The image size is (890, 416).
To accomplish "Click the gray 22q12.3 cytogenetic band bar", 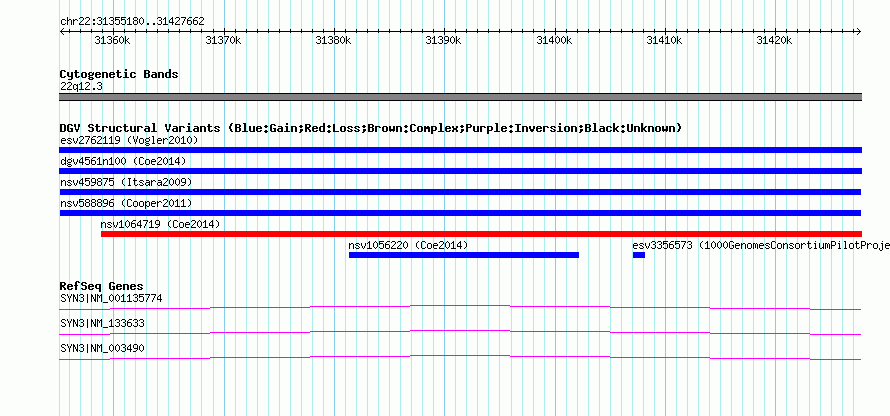I will [460, 97].
